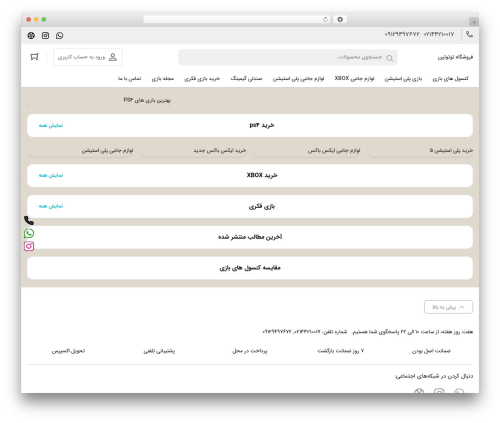This screenshot has width=500, height=423.
Task: Click the فروشگاه توتوتین store logo text
Action: [x=455, y=57]
